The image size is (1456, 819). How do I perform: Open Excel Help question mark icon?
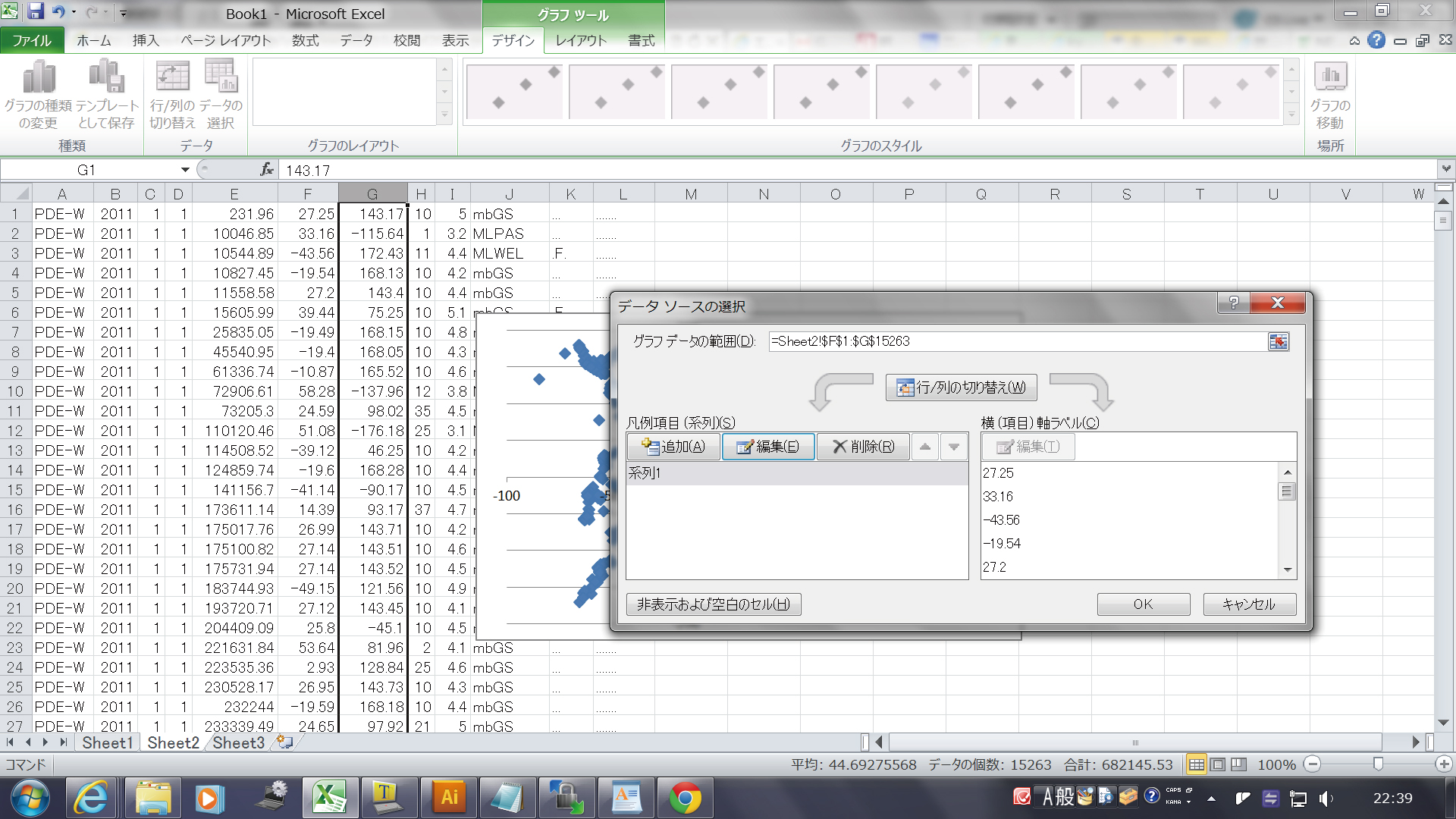[x=1376, y=40]
